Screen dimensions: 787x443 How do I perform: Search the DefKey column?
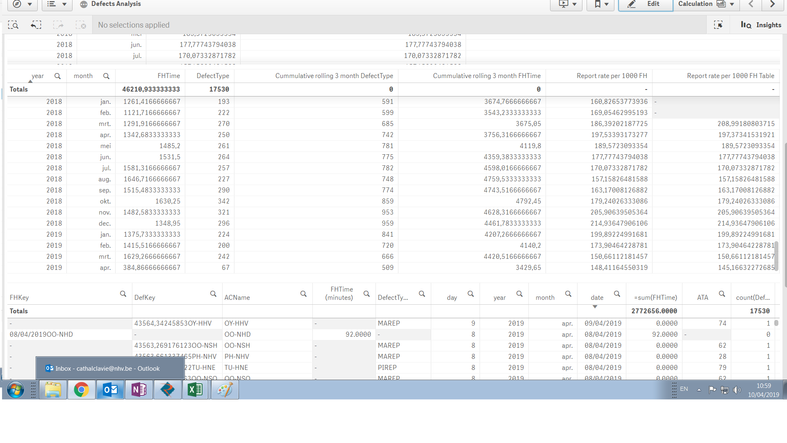pyautogui.click(x=213, y=294)
